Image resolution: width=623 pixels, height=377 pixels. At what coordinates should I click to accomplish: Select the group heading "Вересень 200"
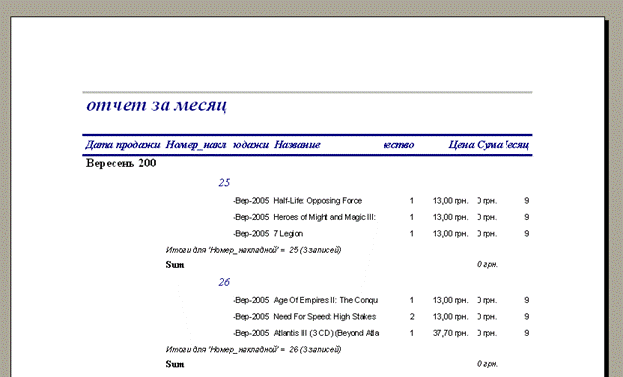click(x=121, y=163)
